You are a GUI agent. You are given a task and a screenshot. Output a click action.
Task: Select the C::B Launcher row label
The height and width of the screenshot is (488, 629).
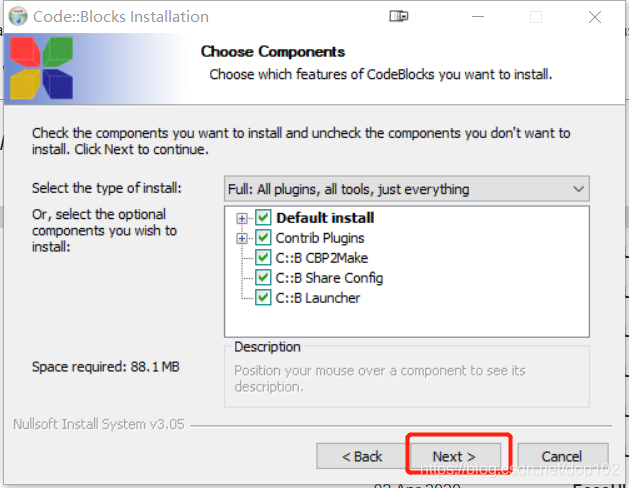(x=318, y=298)
